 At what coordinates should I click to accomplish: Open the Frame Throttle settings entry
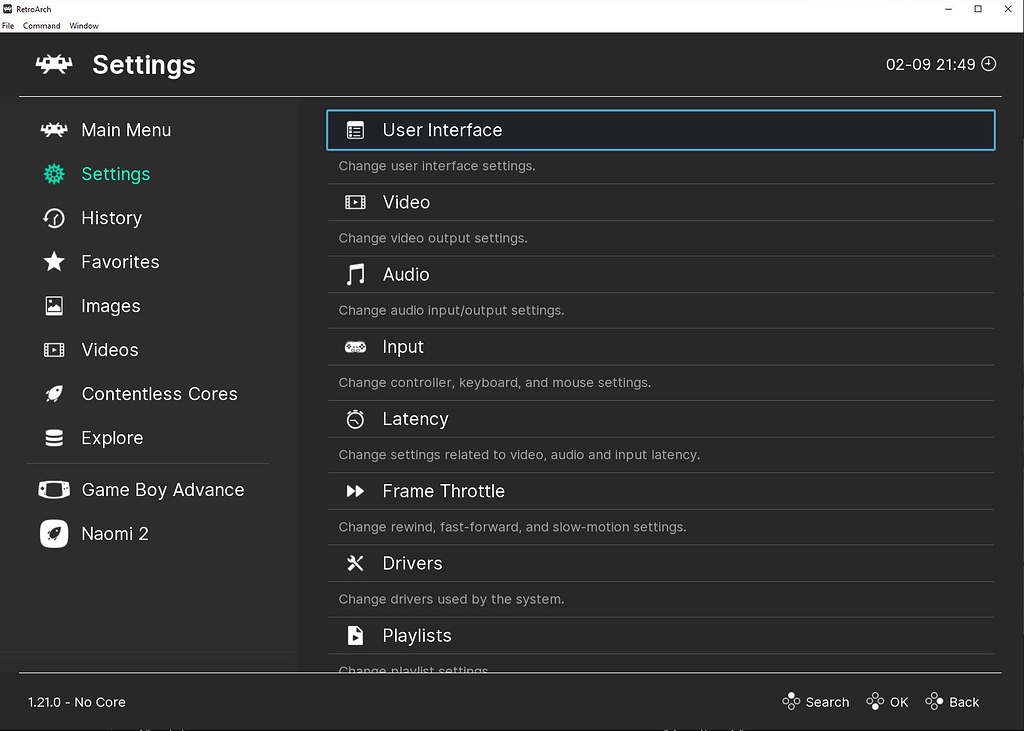click(661, 491)
